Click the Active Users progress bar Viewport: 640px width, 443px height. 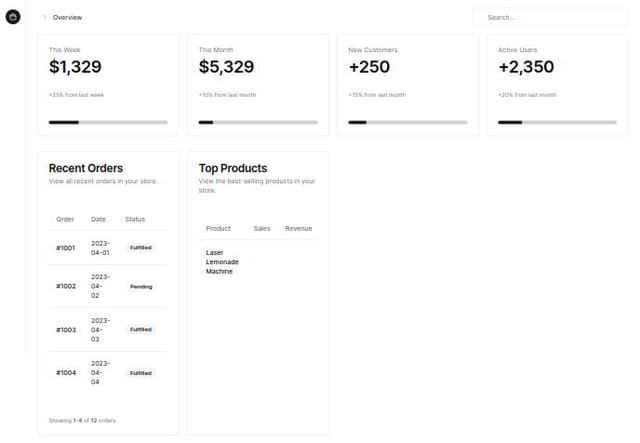(557, 122)
